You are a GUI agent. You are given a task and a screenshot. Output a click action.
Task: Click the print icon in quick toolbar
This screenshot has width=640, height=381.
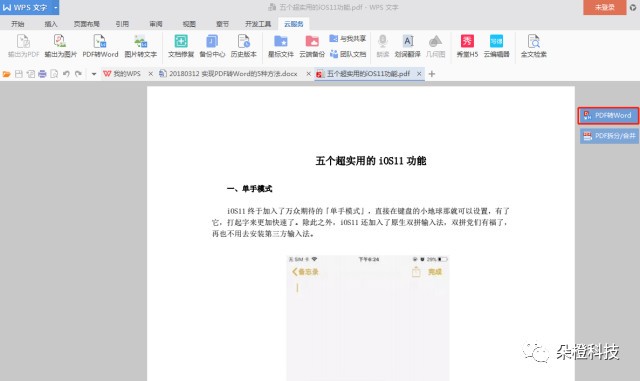pos(42,74)
